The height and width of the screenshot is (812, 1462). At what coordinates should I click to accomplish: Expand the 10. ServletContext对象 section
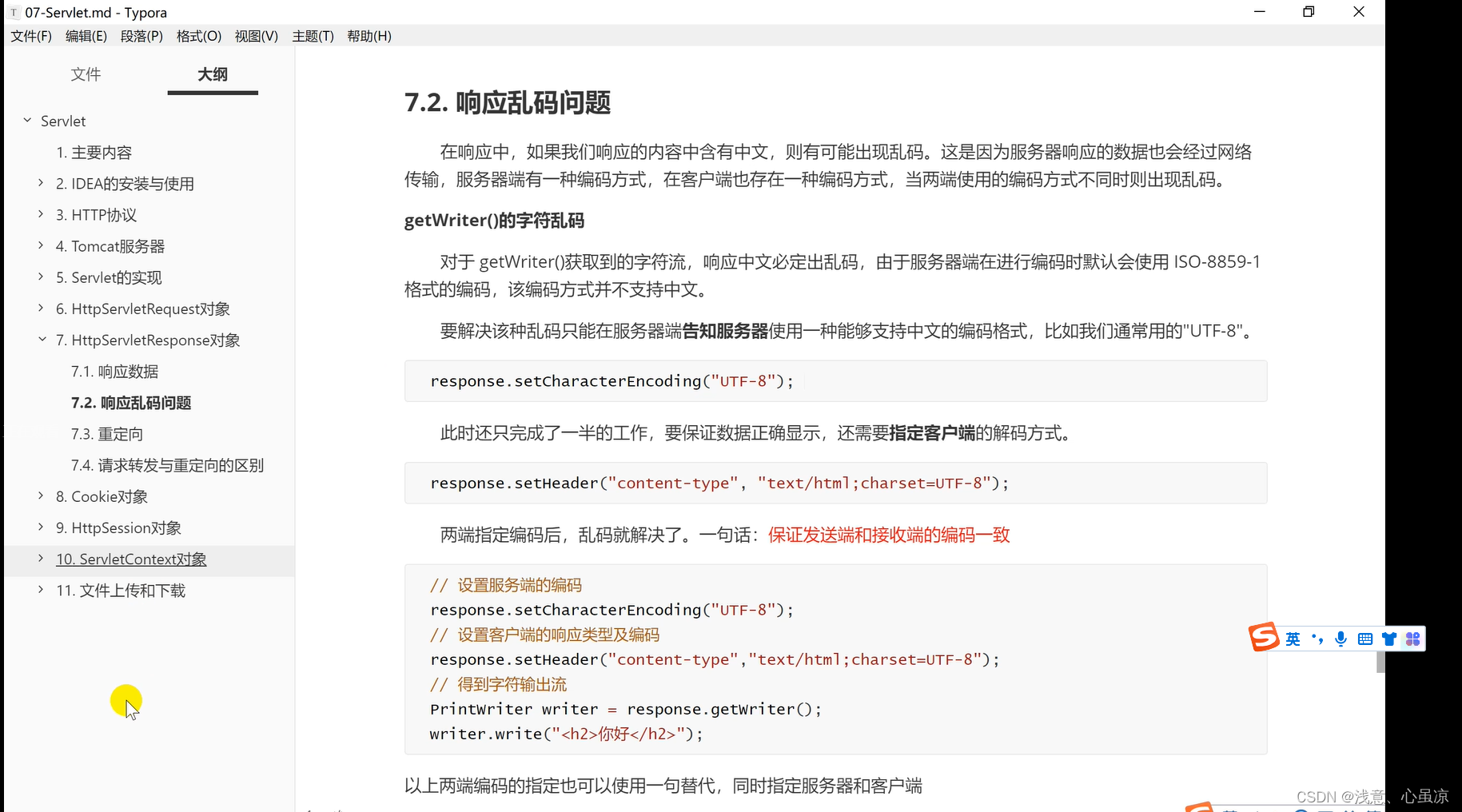pos(42,559)
